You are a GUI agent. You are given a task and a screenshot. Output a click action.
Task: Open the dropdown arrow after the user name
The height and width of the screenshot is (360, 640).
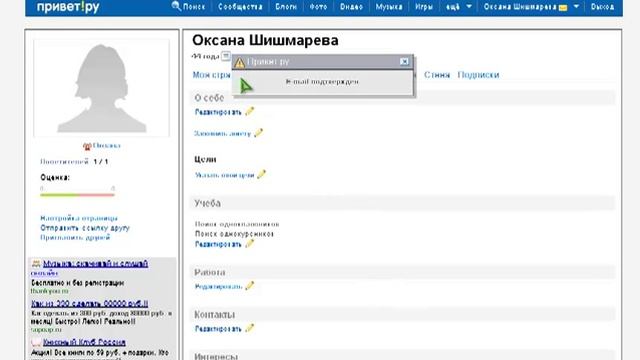pos(576,7)
